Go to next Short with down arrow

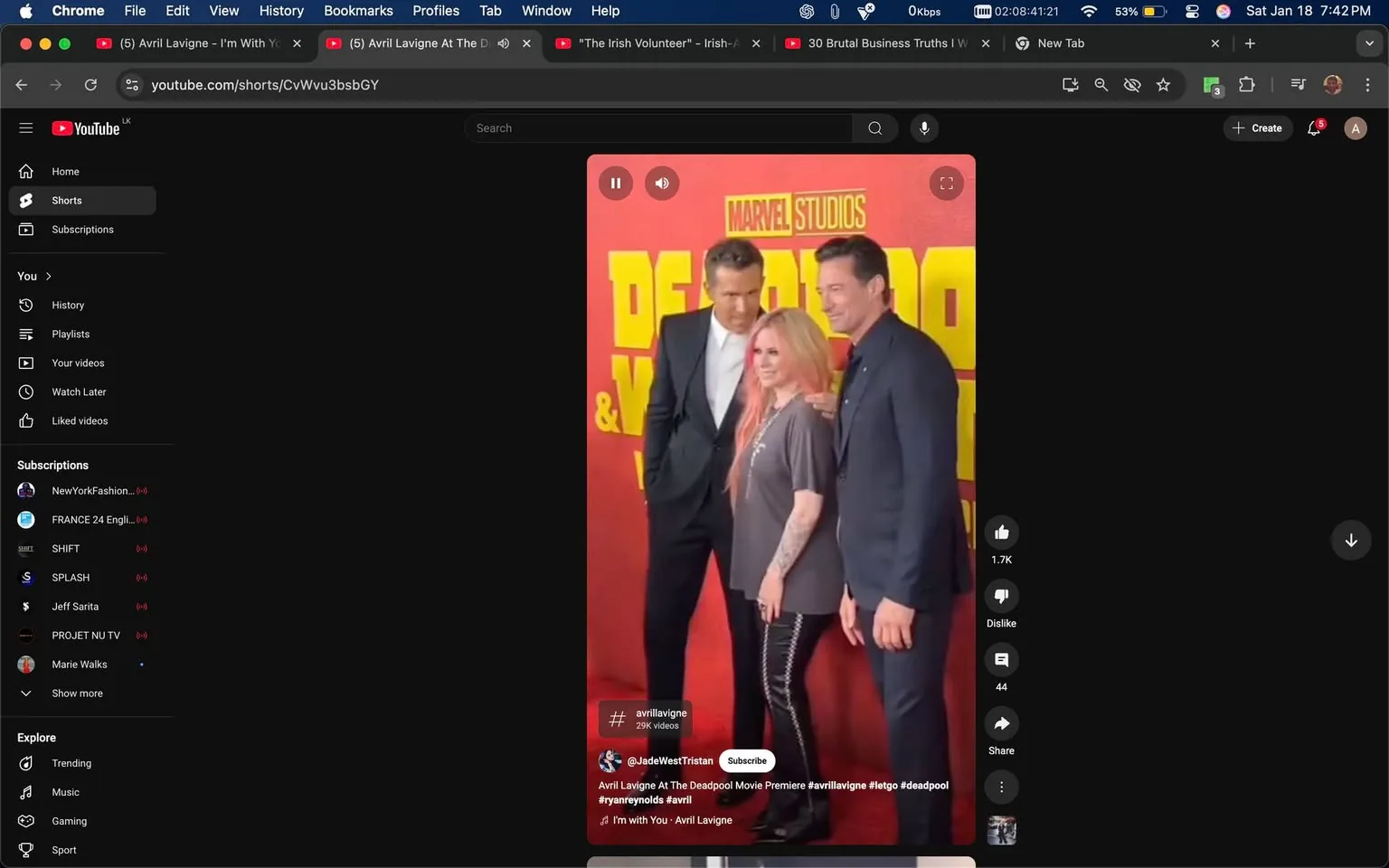(x=1350, y=541)
